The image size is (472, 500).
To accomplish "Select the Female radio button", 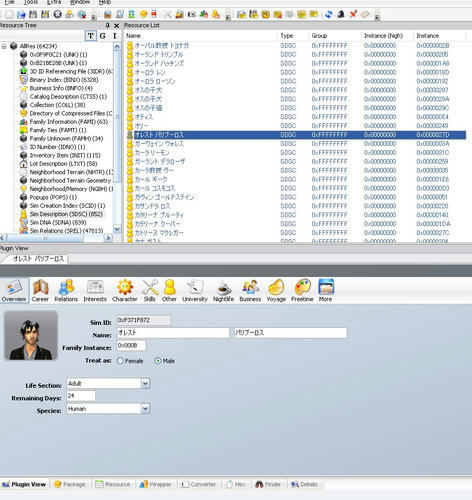I will point(120,361).
